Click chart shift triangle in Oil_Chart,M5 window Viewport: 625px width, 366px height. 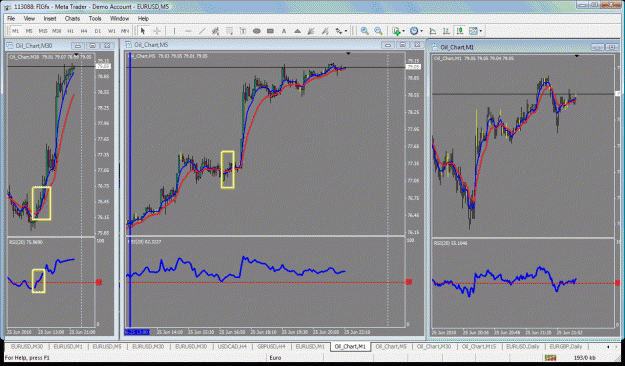(x=348, y=53)
